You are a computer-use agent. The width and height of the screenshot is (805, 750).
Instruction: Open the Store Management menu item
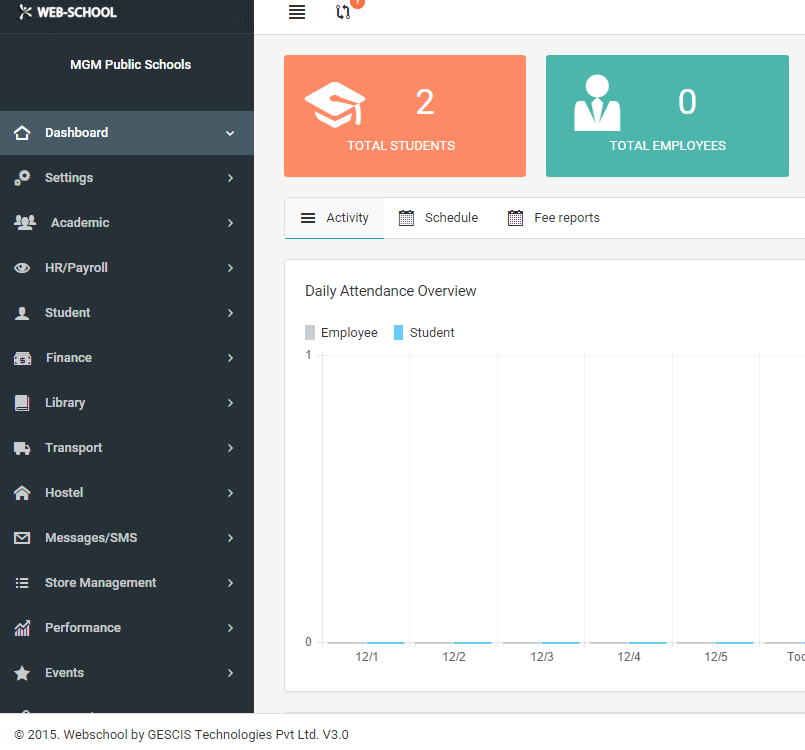(100, 583)
